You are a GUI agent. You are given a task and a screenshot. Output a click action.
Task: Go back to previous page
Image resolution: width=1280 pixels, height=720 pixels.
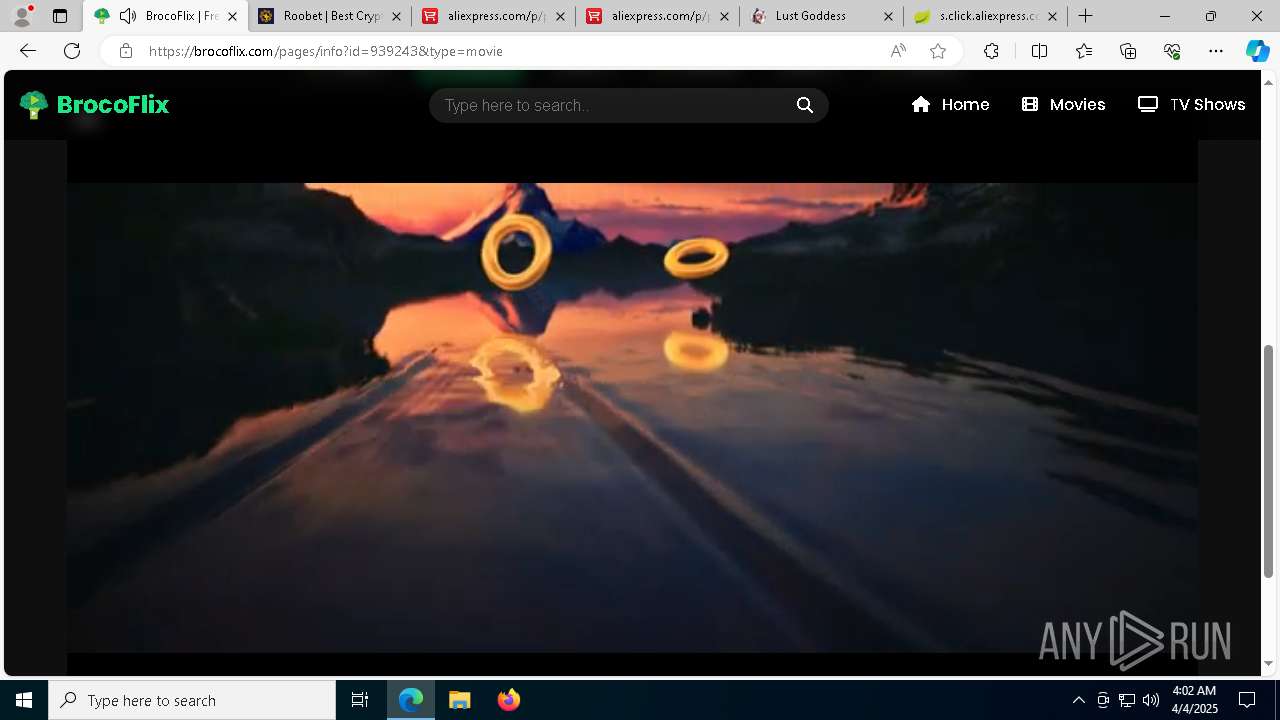[28, 51]
